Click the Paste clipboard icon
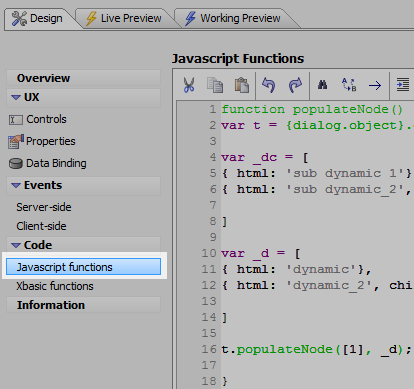This screenshot has height=389, width=414. coord(242,85)
